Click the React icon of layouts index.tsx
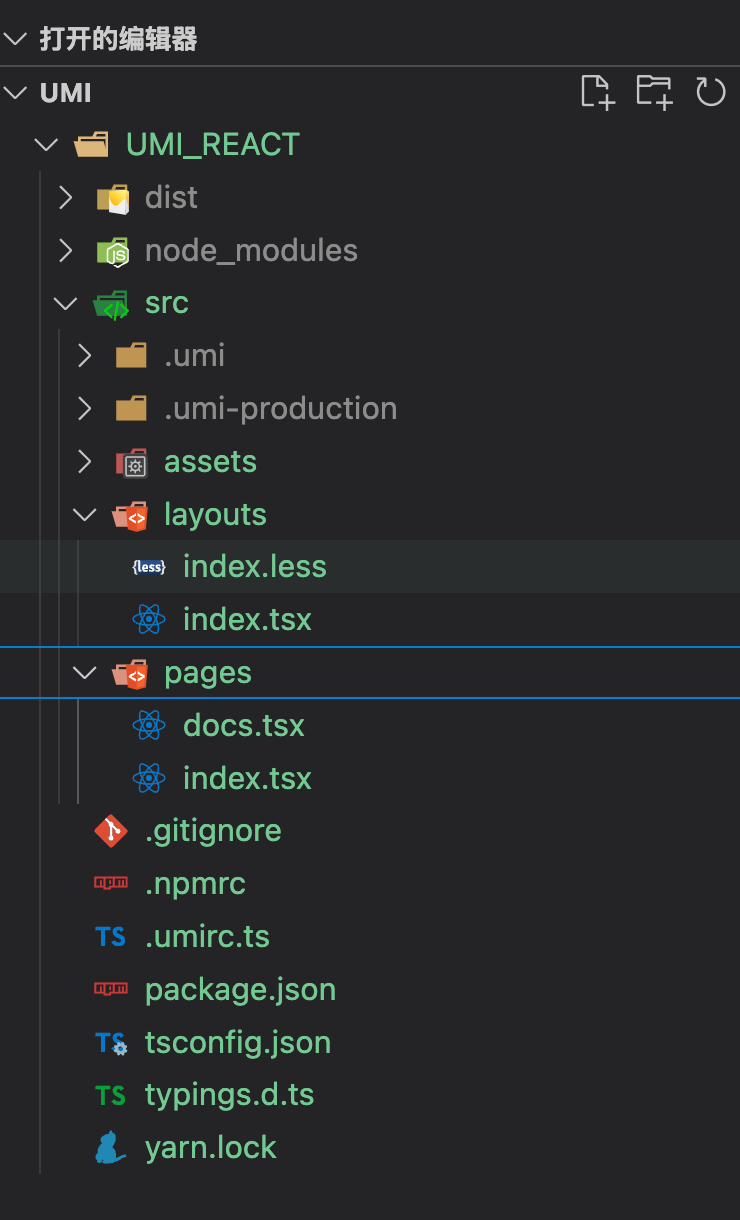This screenshot has height=1220, width=740. click(x=149, y=620)
